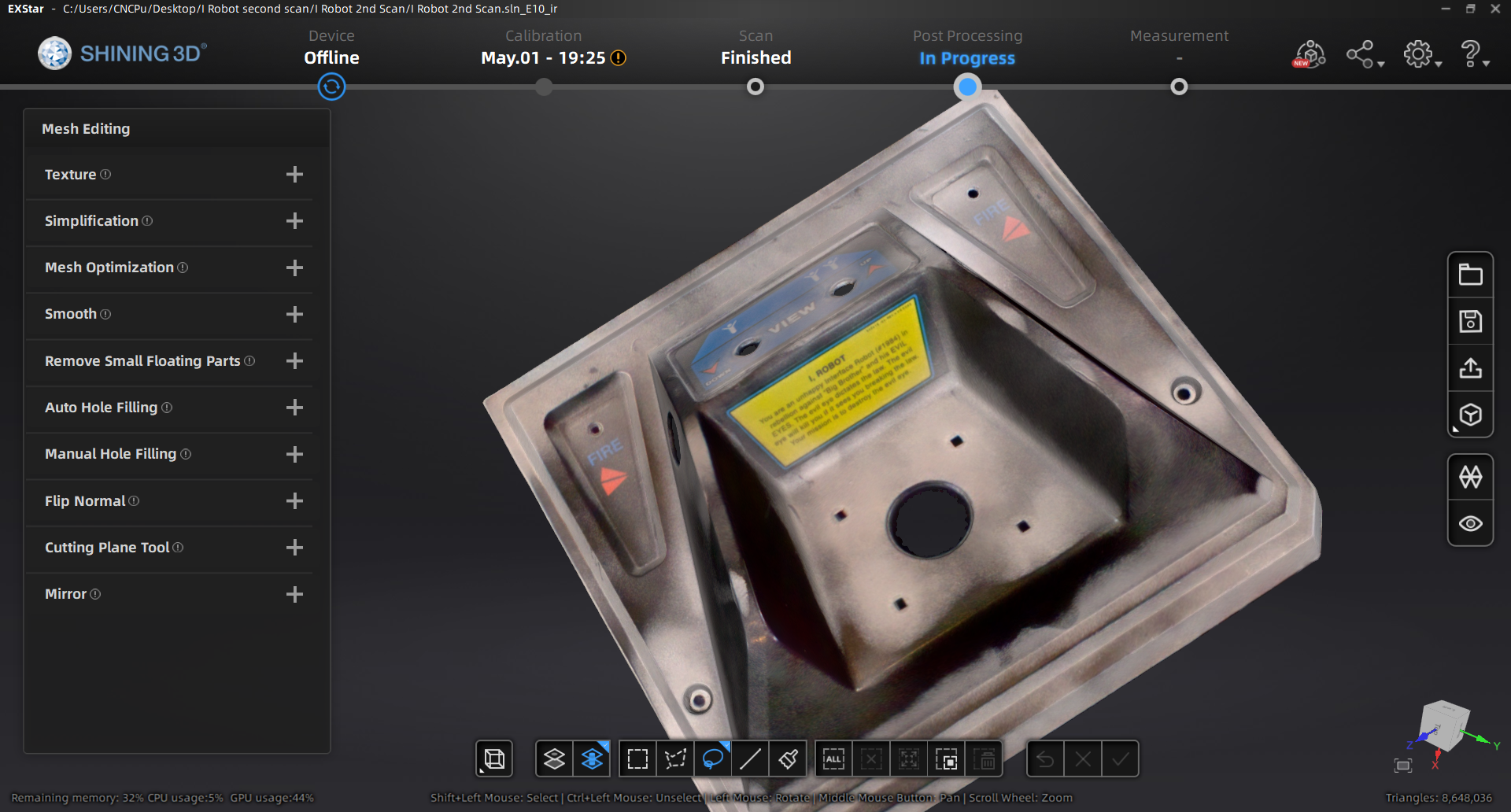
Task: Switch to the lasso selection tool
Action: point(713,758)
